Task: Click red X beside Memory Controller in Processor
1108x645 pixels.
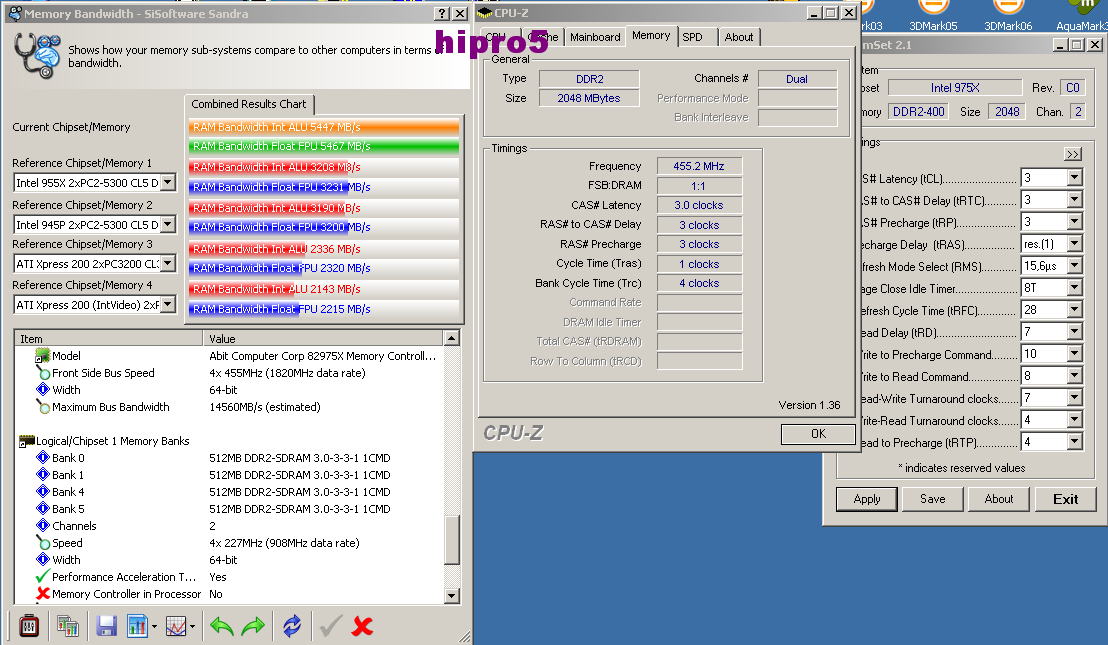Action: coord(43,593)
